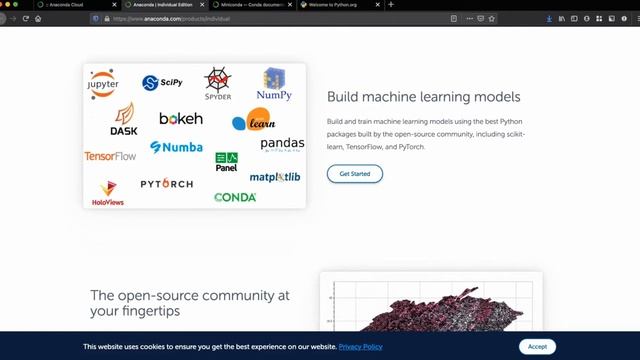The width and height of the screenshot is (640, 360).
Task: Click the Bokeh logo
Action: (181, 119)
